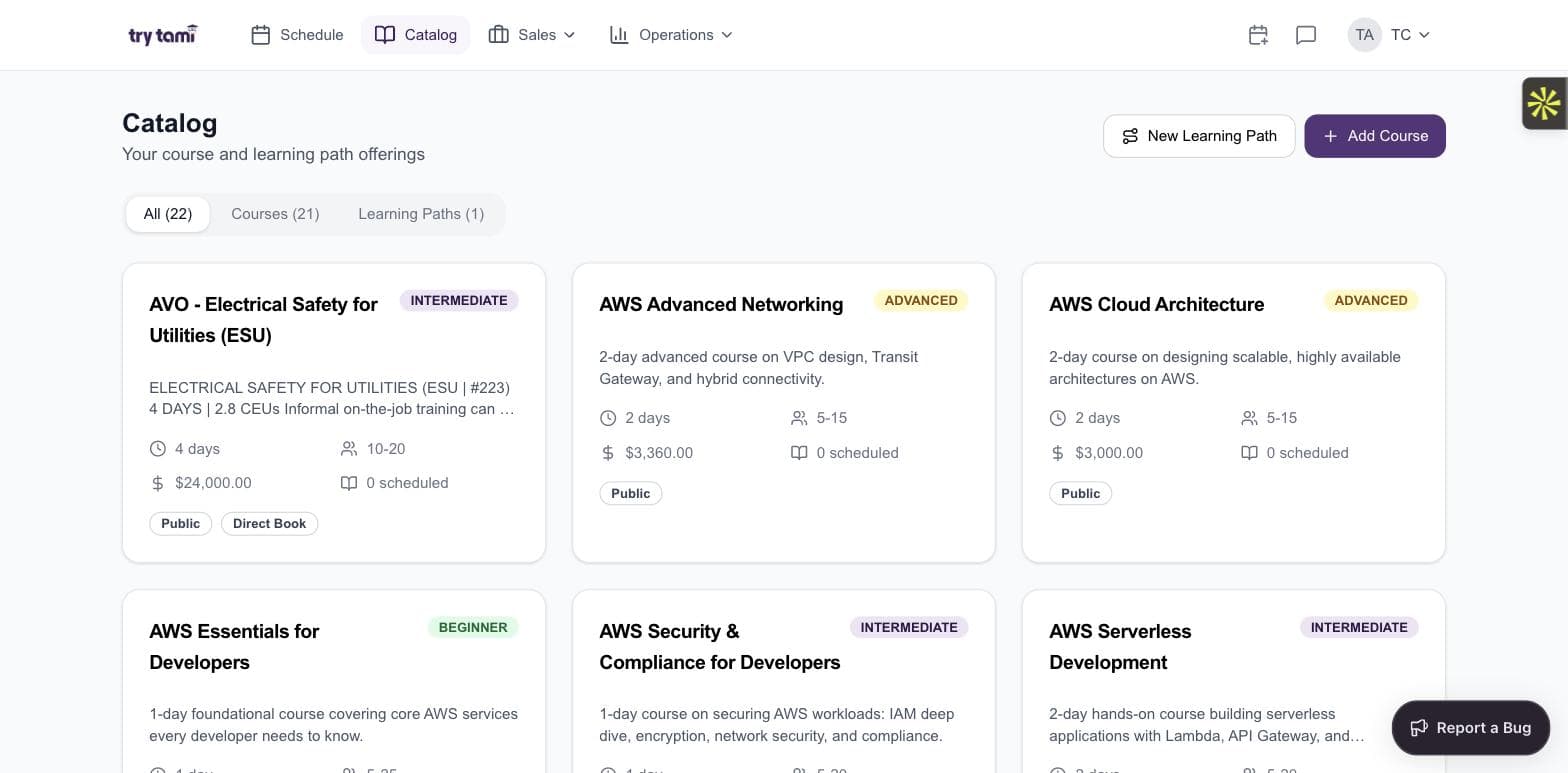Screen dimensions: 1568x773
Task: Click the megaphone icon in Report a Bug
Action: click(x=1419, y=728)
